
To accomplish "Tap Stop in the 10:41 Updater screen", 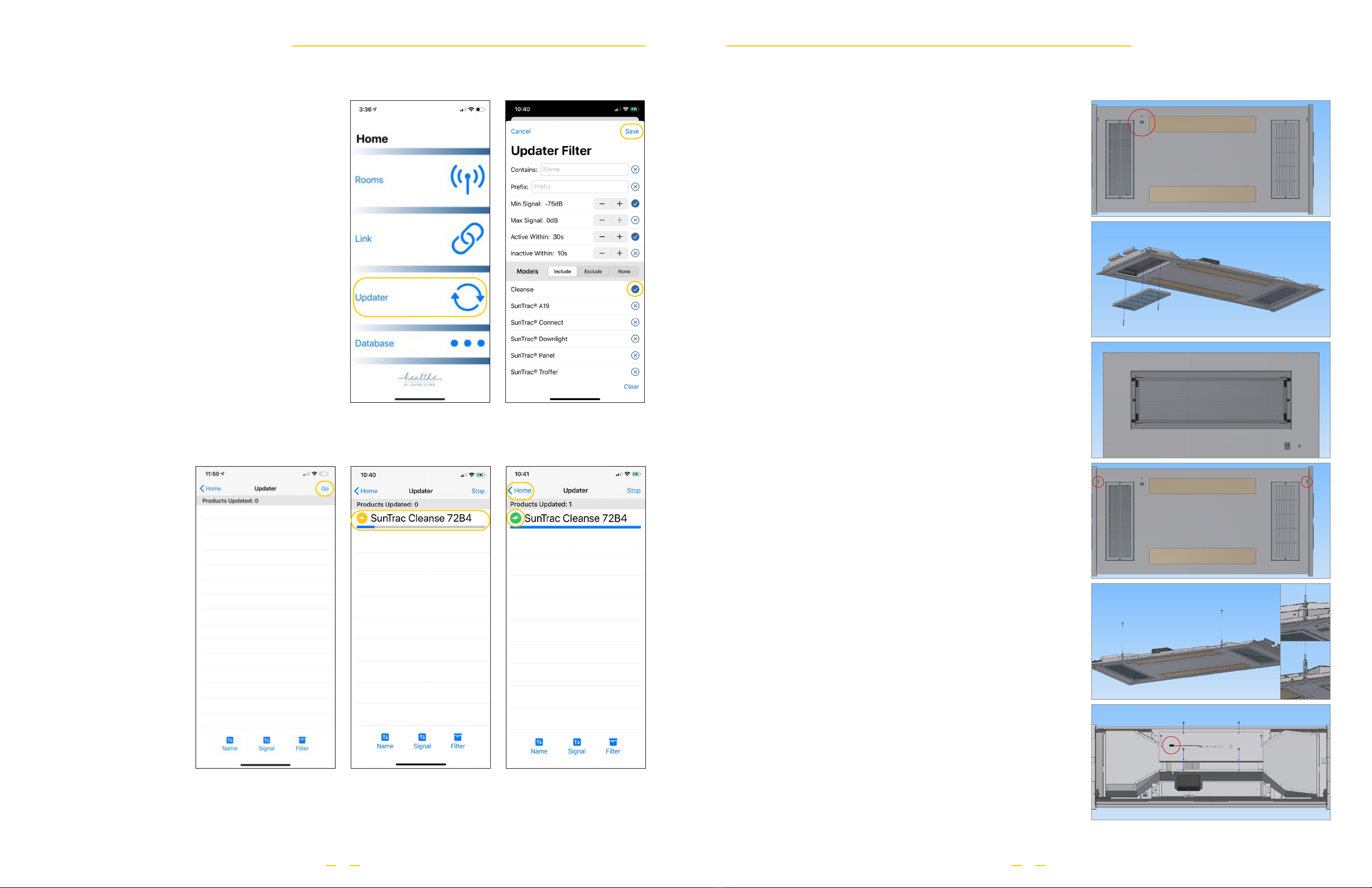I will click(633, 491).
